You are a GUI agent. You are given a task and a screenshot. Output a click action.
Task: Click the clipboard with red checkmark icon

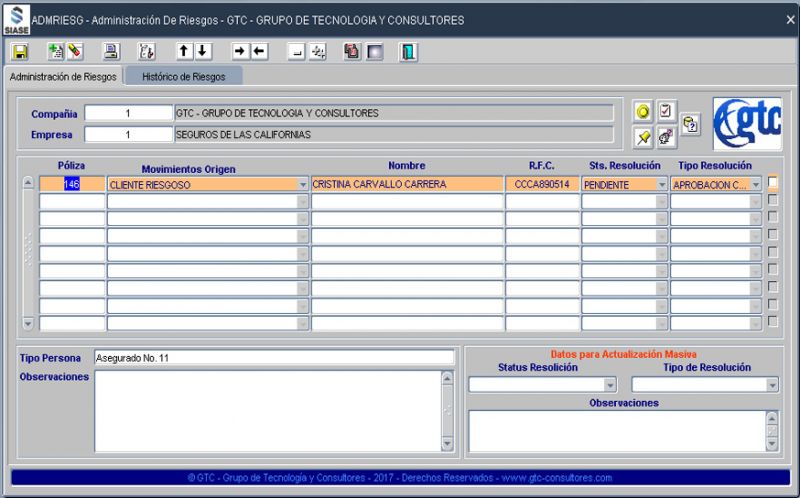[667, 112]
